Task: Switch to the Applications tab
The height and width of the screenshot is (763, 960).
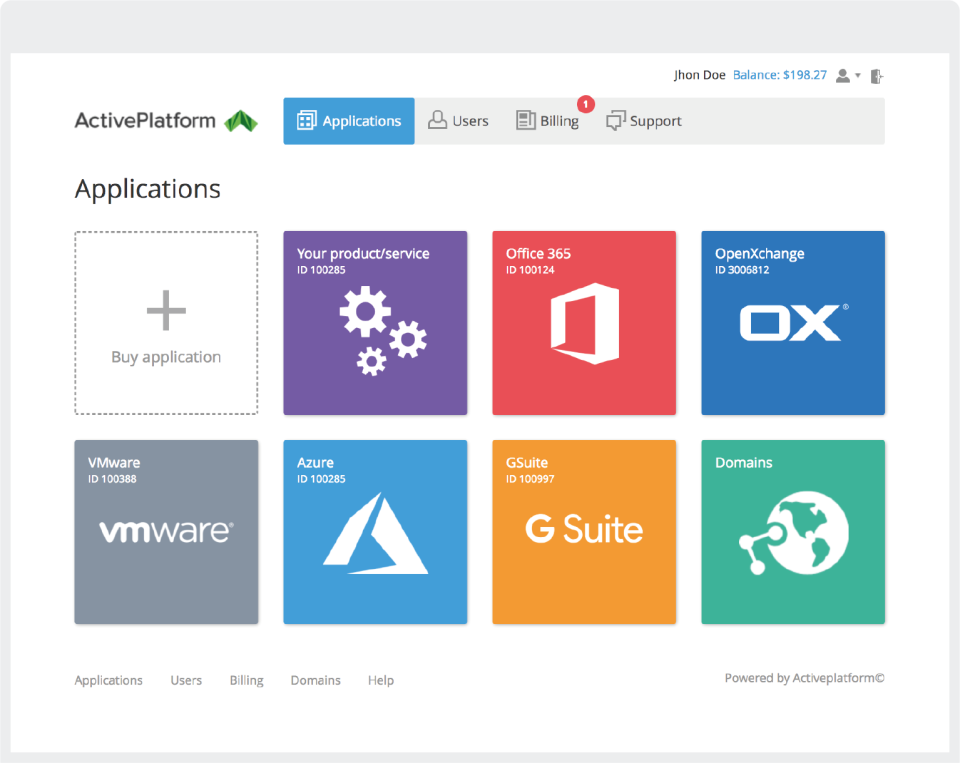Action: [x=349, y=120]
